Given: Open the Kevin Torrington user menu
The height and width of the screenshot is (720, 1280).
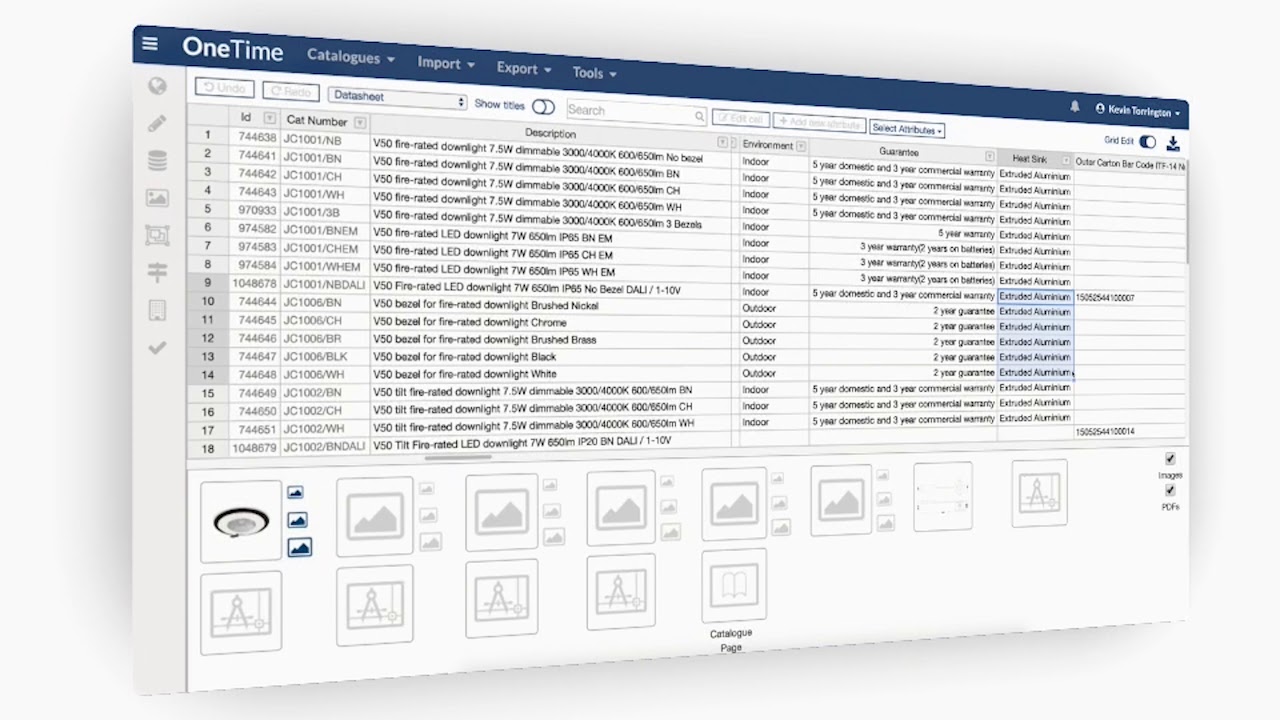Looking at the screenshot, I should pos(1138,111).
